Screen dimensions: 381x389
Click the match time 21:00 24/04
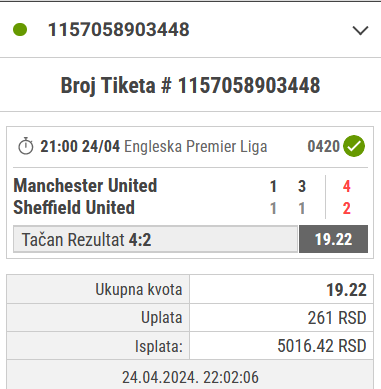click(x=80, y=146)
